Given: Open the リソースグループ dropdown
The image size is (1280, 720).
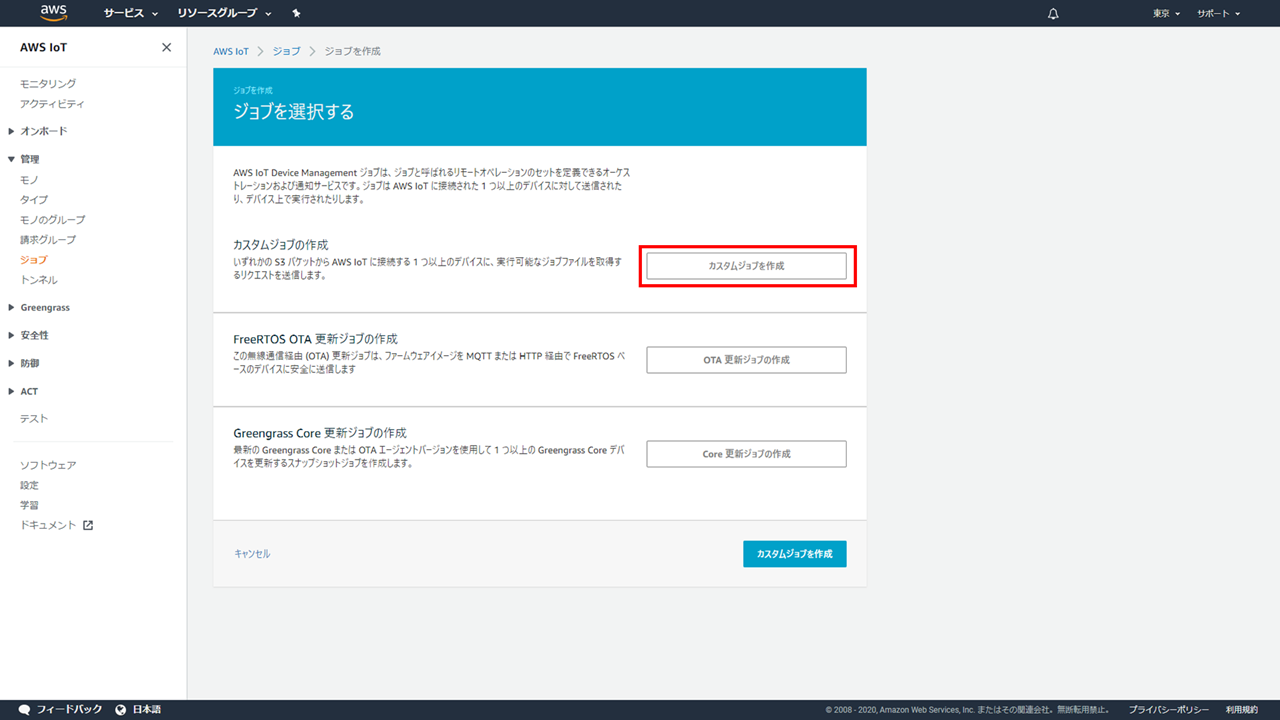Looking at the screenshot, I should coord(224,14).
